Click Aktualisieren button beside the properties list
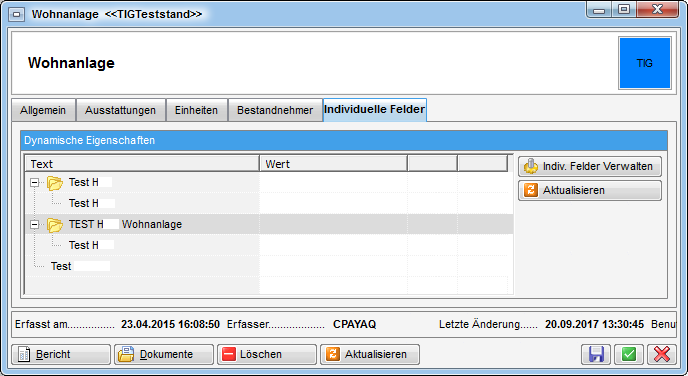Viewport: 688px width, 376px height. [590, 190]
